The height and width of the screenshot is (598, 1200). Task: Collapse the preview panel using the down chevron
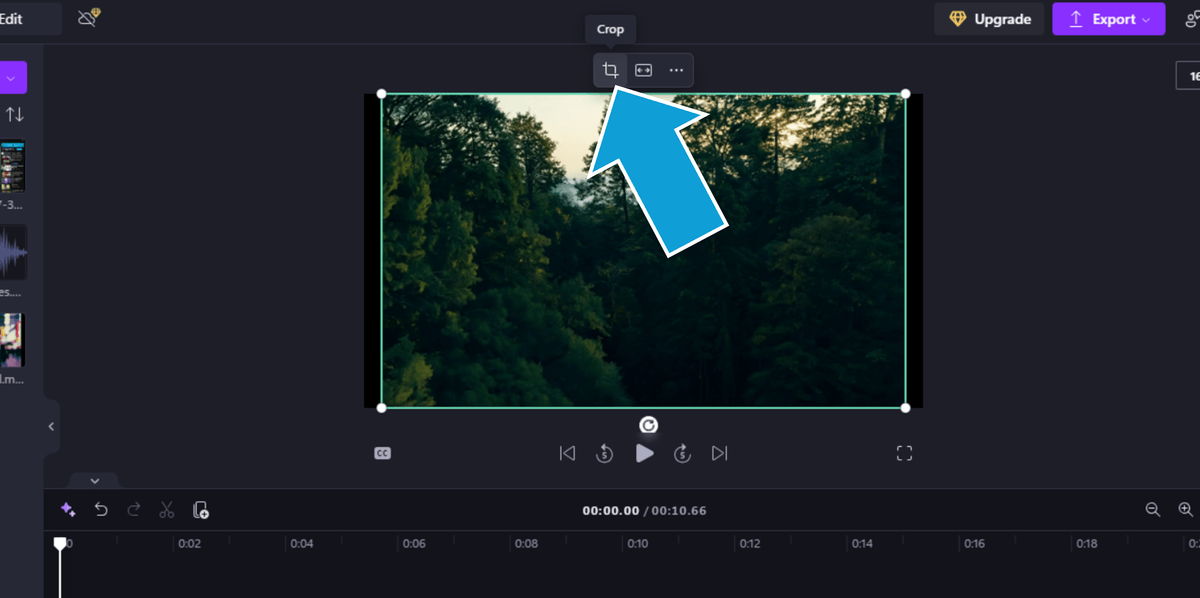click(x=95, y=481)
